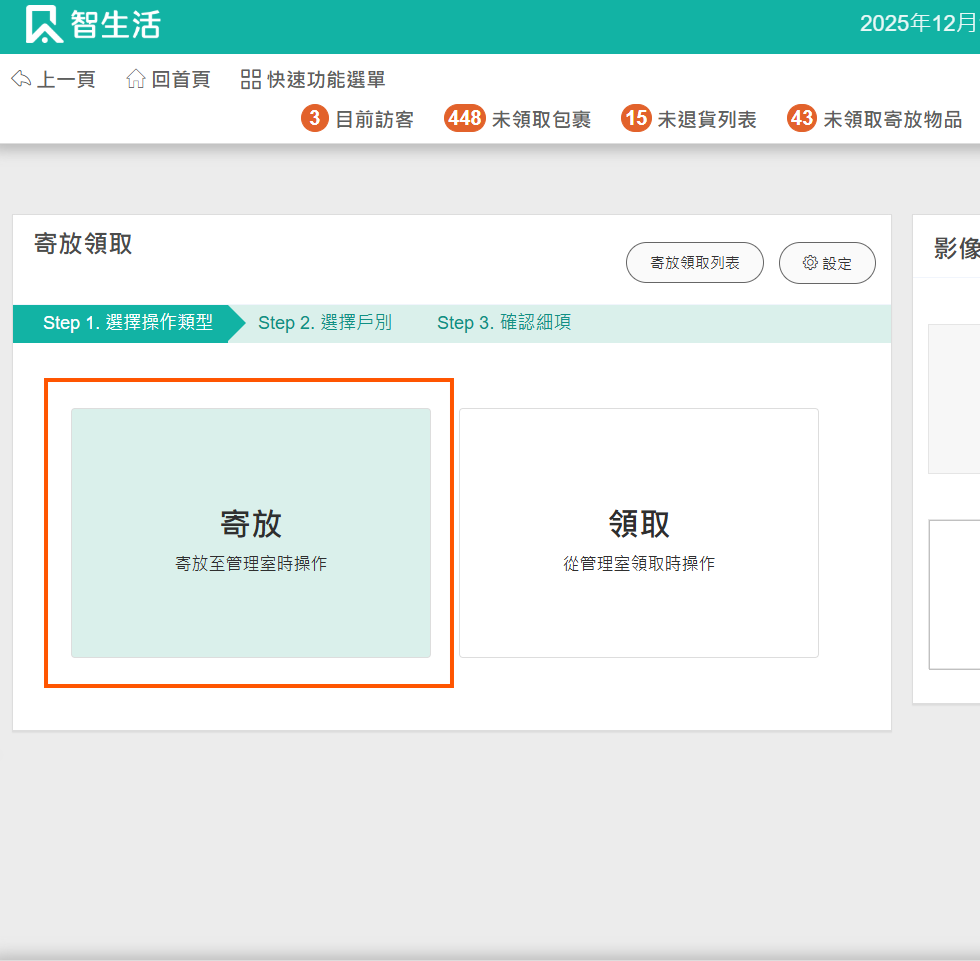Image resolution: width=980 pixels, height=961 pixels.
Task: Choose the 領取 operation card
Action: [x=638, y=533]
